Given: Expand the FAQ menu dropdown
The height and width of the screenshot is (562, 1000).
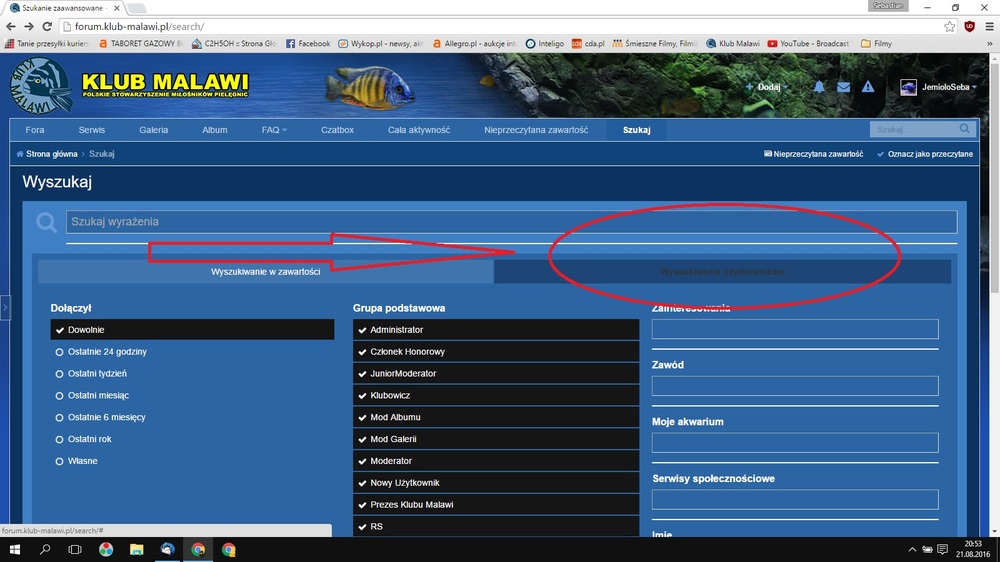Looking at the screenshot, I should coord(274,129).
